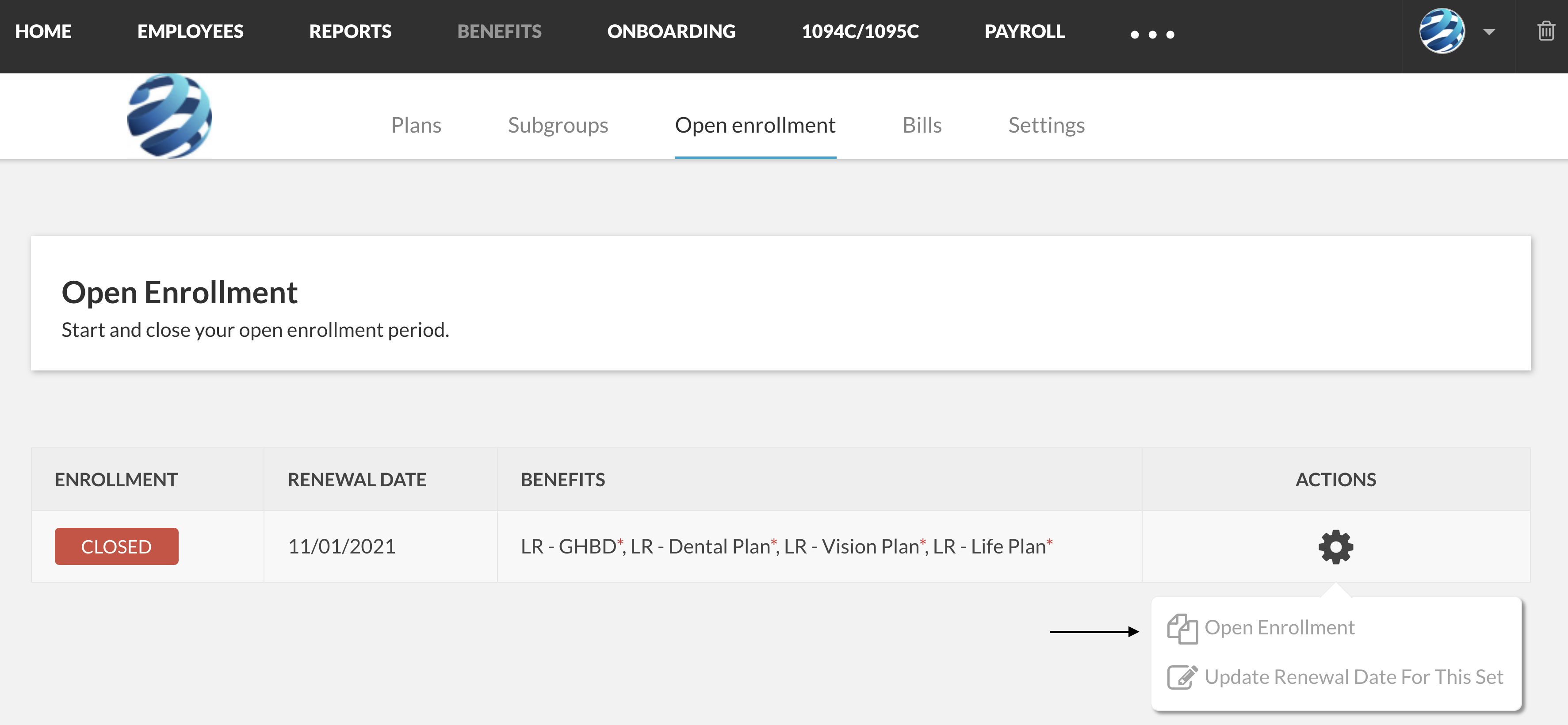The width and height of the screenshot is (1568, 725).
Task: Click the company globe logo
Action: click(170, 116)
